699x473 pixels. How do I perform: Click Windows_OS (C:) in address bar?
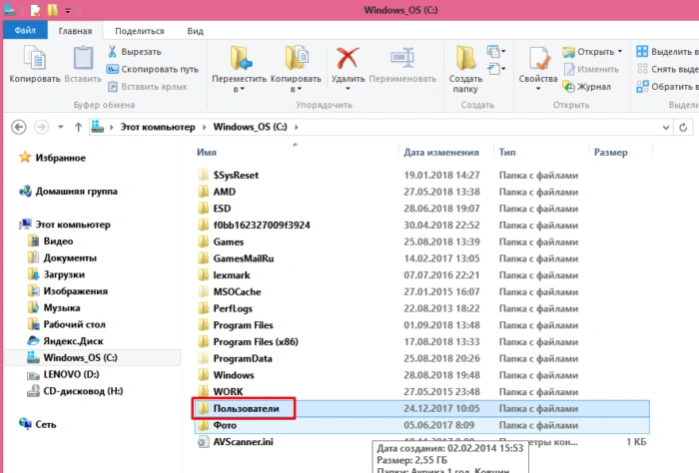[250, 127]
